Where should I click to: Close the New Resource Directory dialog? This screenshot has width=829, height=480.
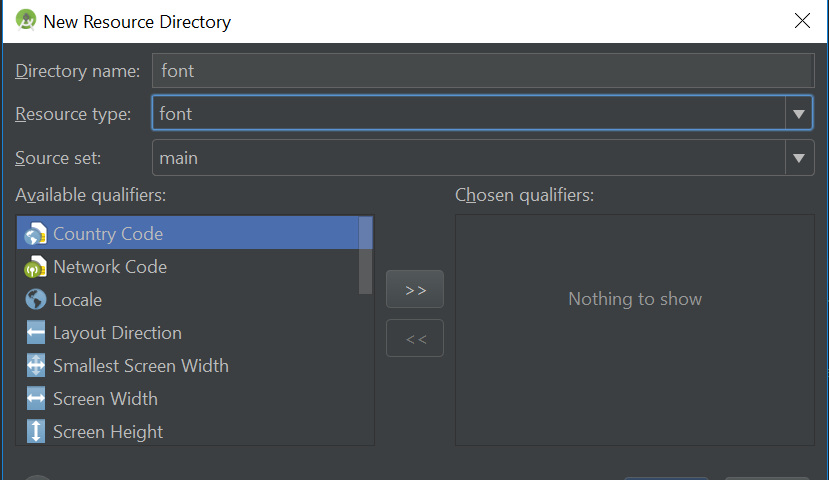(x=802, y=21)
